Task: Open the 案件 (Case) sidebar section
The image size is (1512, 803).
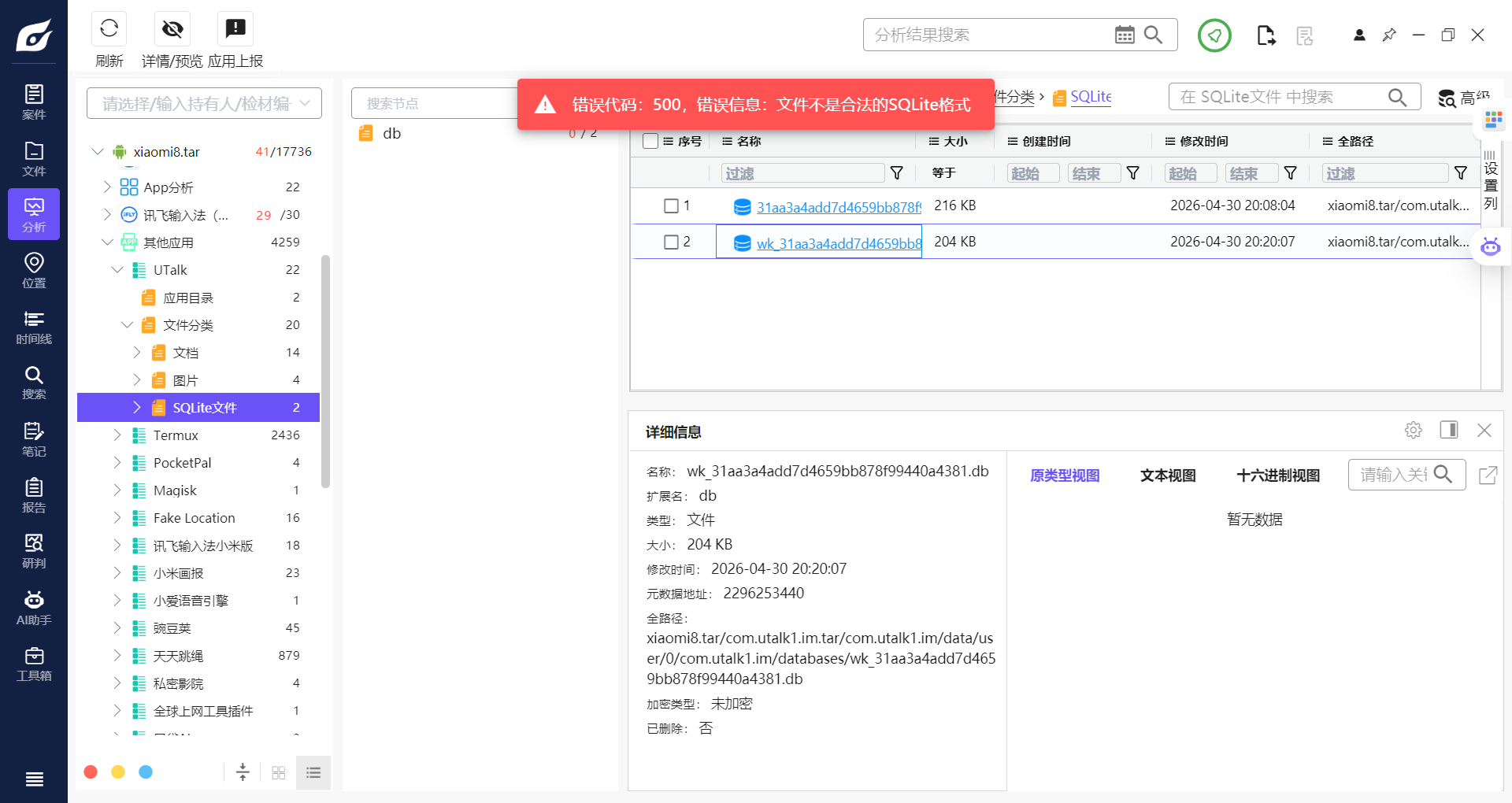Action: point(34,103)
